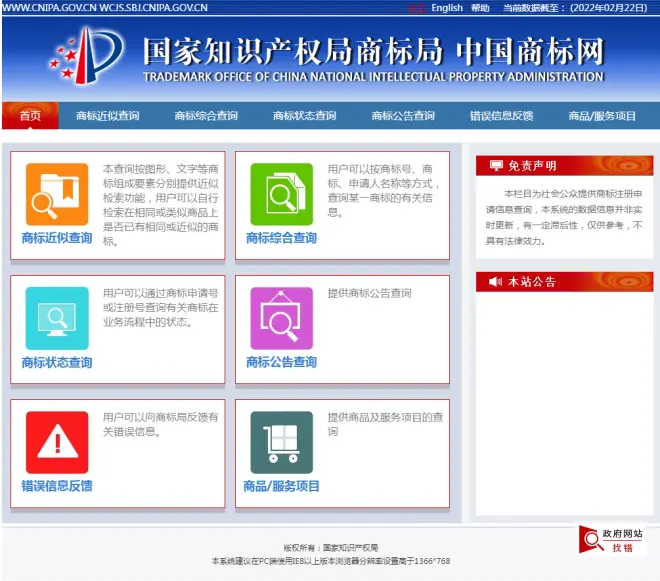This screenshot has height=581, width=660.
Task: Click the description starting 用户可以通过商标申请号
Action: [161, 307]
